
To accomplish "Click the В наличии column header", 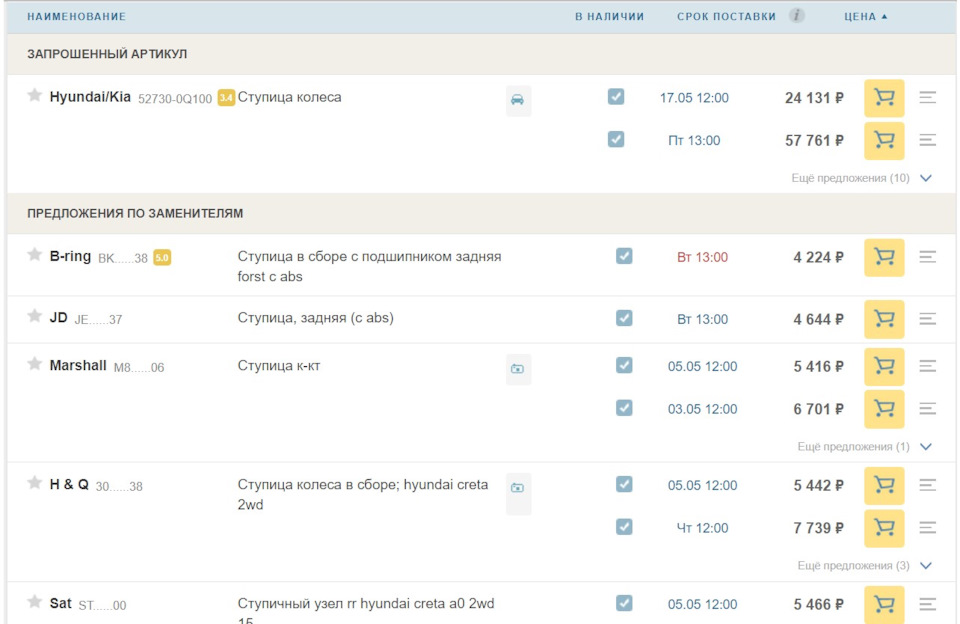I will (x=609, y=17).
